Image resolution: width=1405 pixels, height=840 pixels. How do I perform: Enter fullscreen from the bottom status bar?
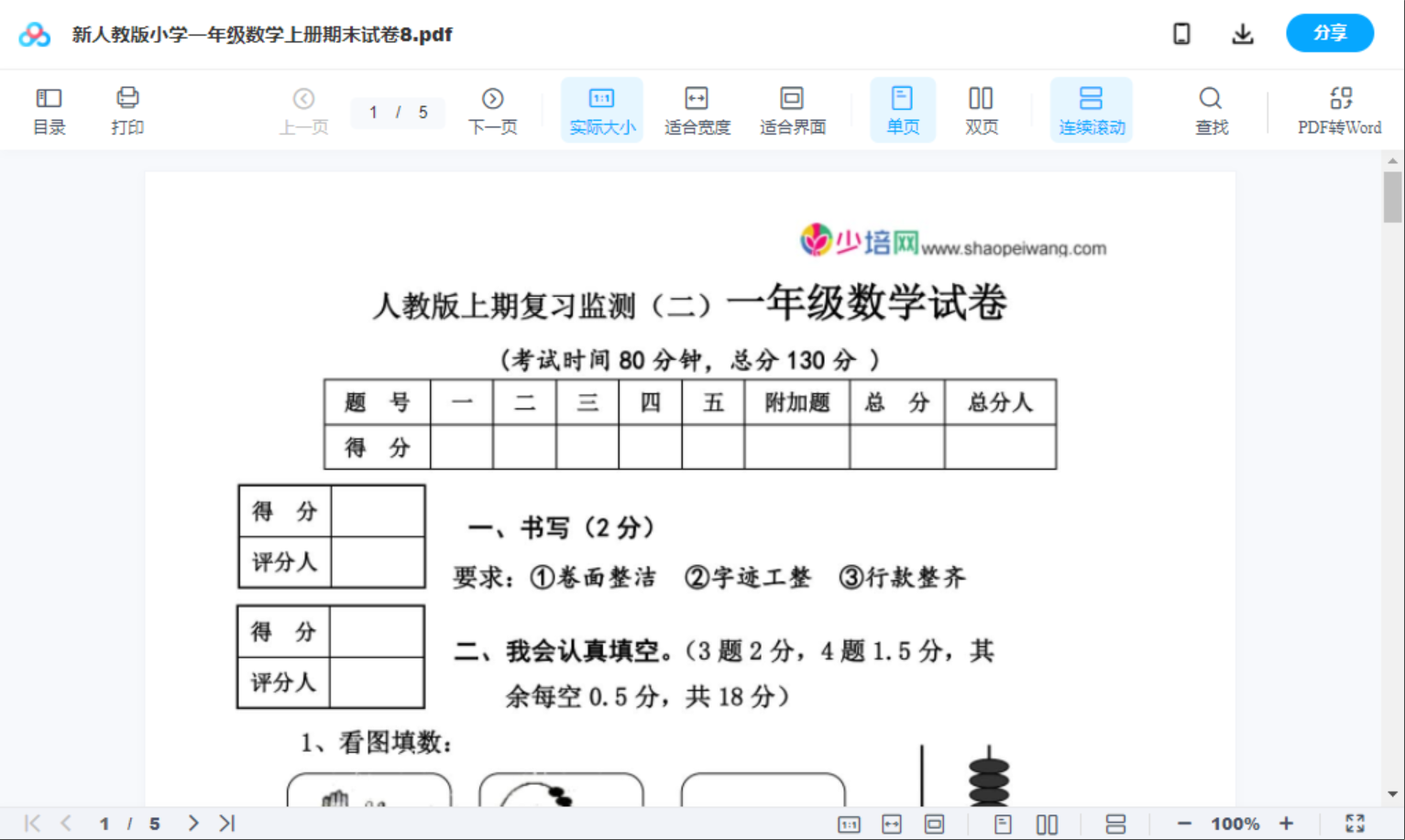[x=1356, y=823]
